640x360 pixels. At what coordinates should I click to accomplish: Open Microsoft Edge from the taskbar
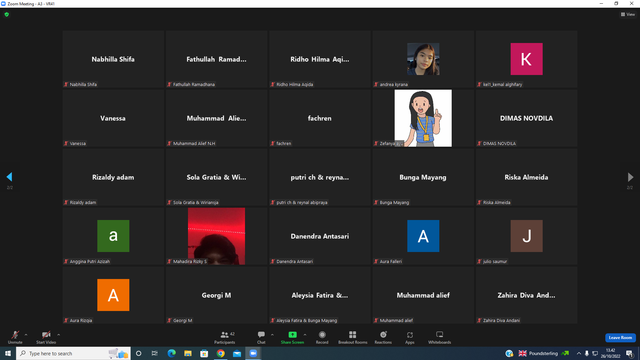pos(171,353)
